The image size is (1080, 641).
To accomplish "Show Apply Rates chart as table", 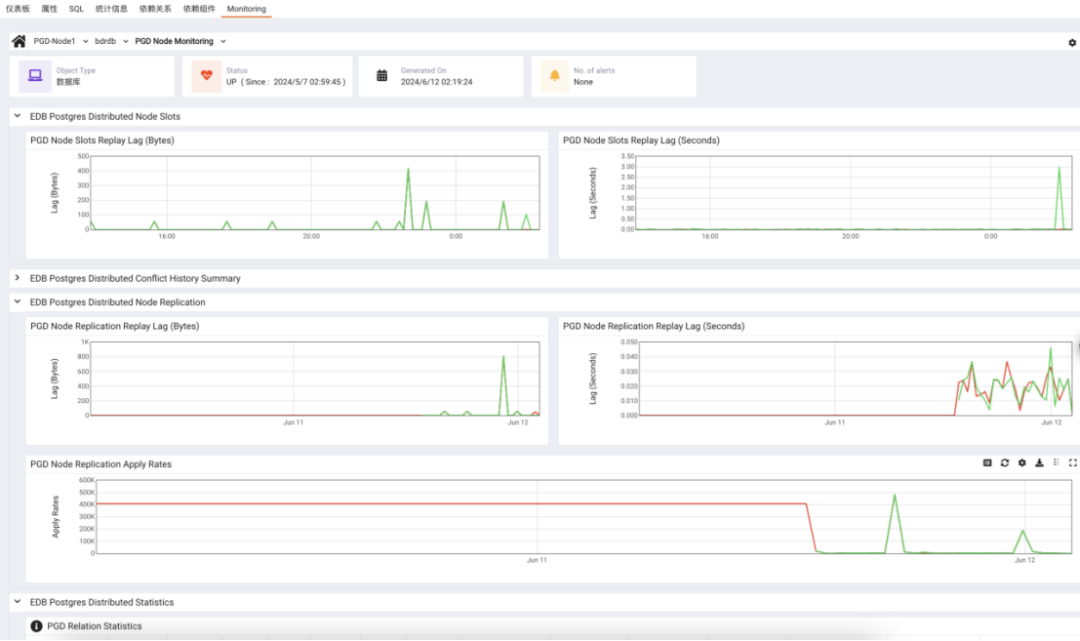I will tap(987, 463).
